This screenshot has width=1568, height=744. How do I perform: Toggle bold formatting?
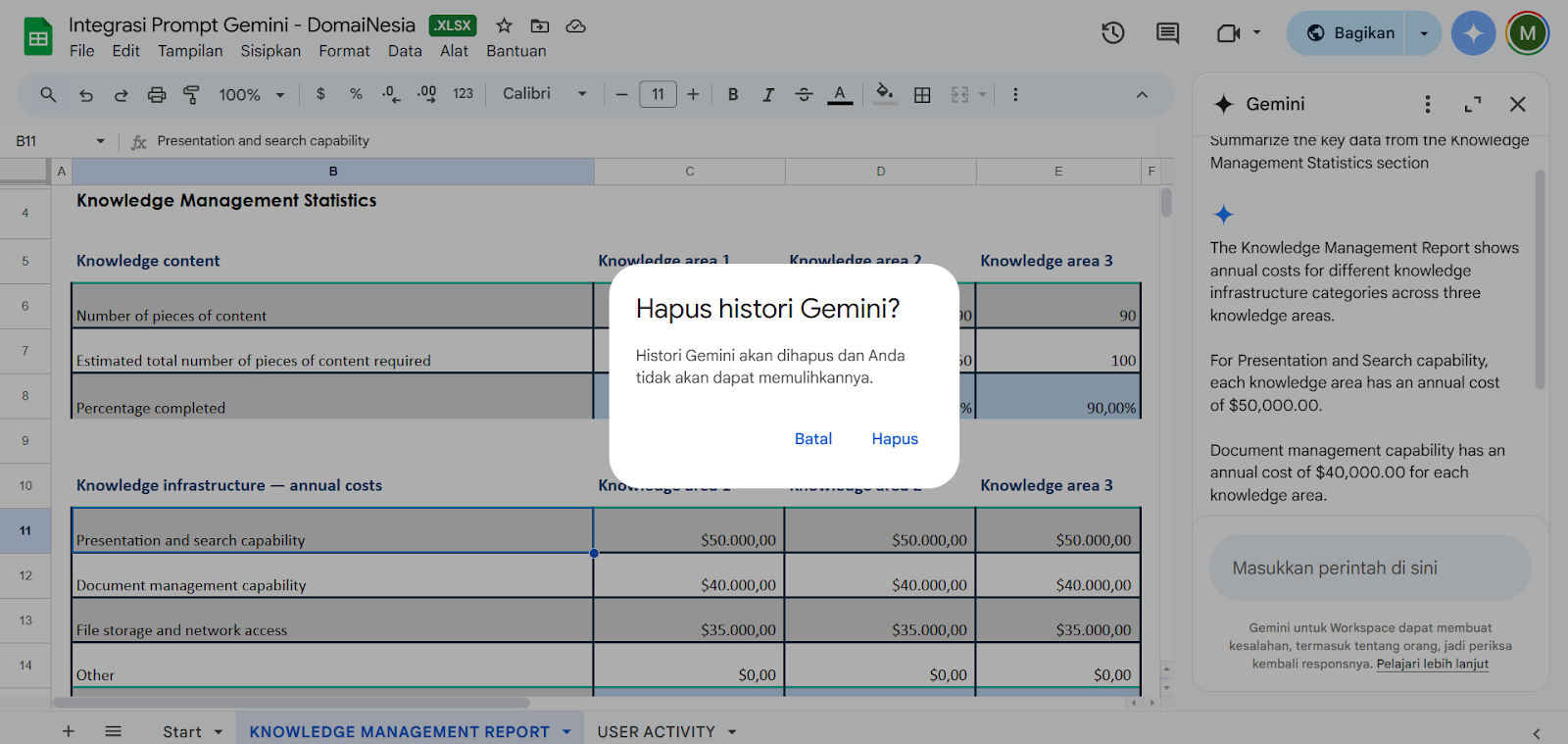(x=733, y=95)
